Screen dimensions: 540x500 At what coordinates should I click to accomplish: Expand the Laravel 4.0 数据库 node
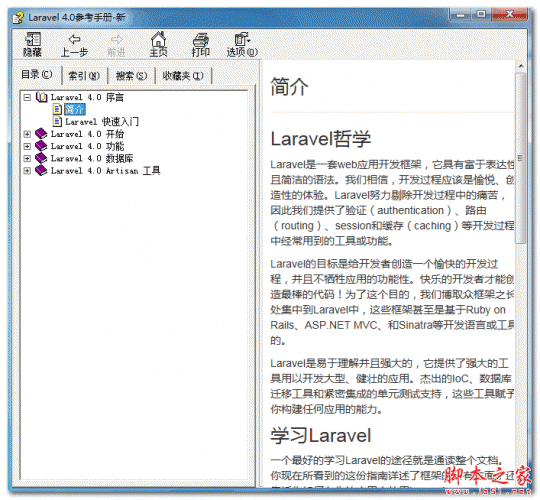tap(27, 158)
